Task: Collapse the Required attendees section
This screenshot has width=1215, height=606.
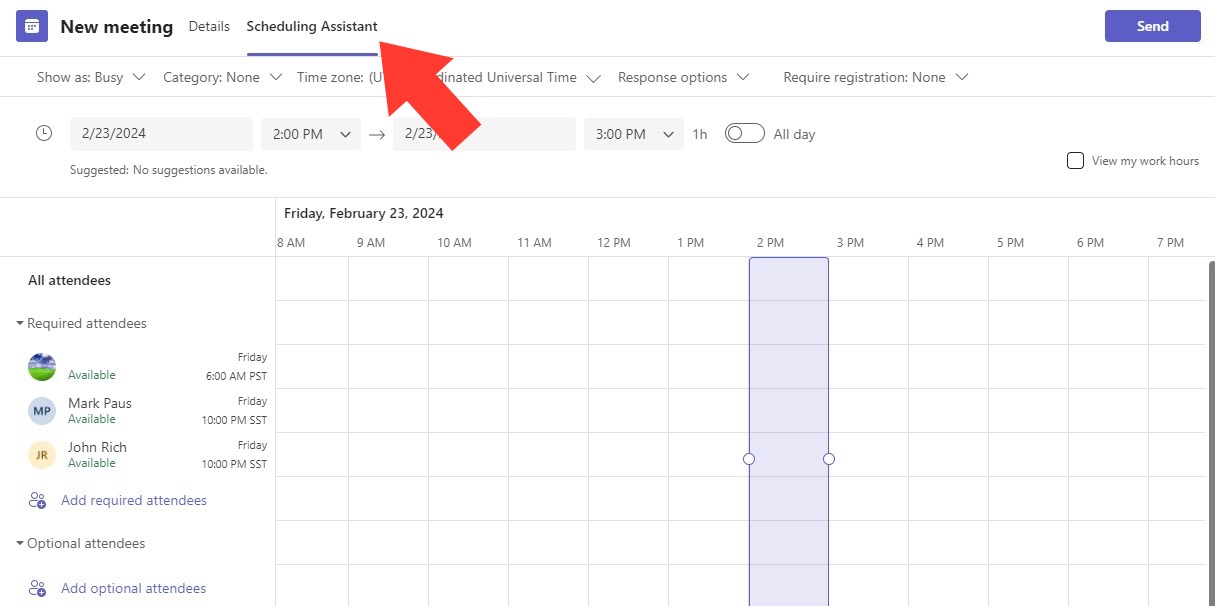Action: coord(82,323)
